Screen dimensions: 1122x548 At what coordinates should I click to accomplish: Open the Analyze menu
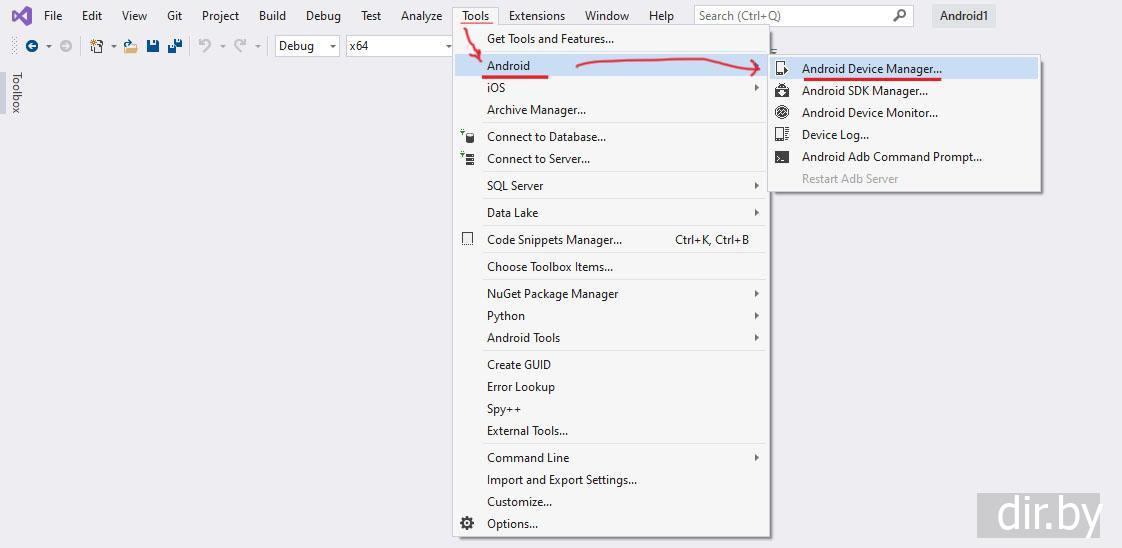point(421,15)
